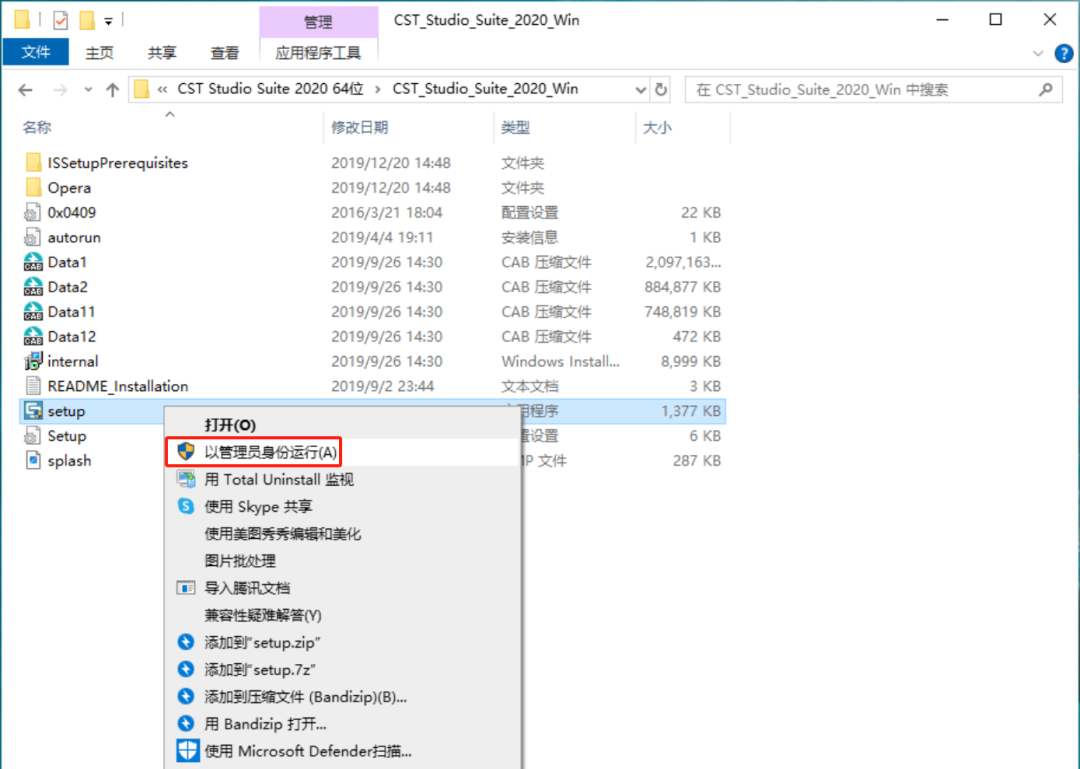
Task: Click the Data2 CAB archive icon
Action: point(33,287)
